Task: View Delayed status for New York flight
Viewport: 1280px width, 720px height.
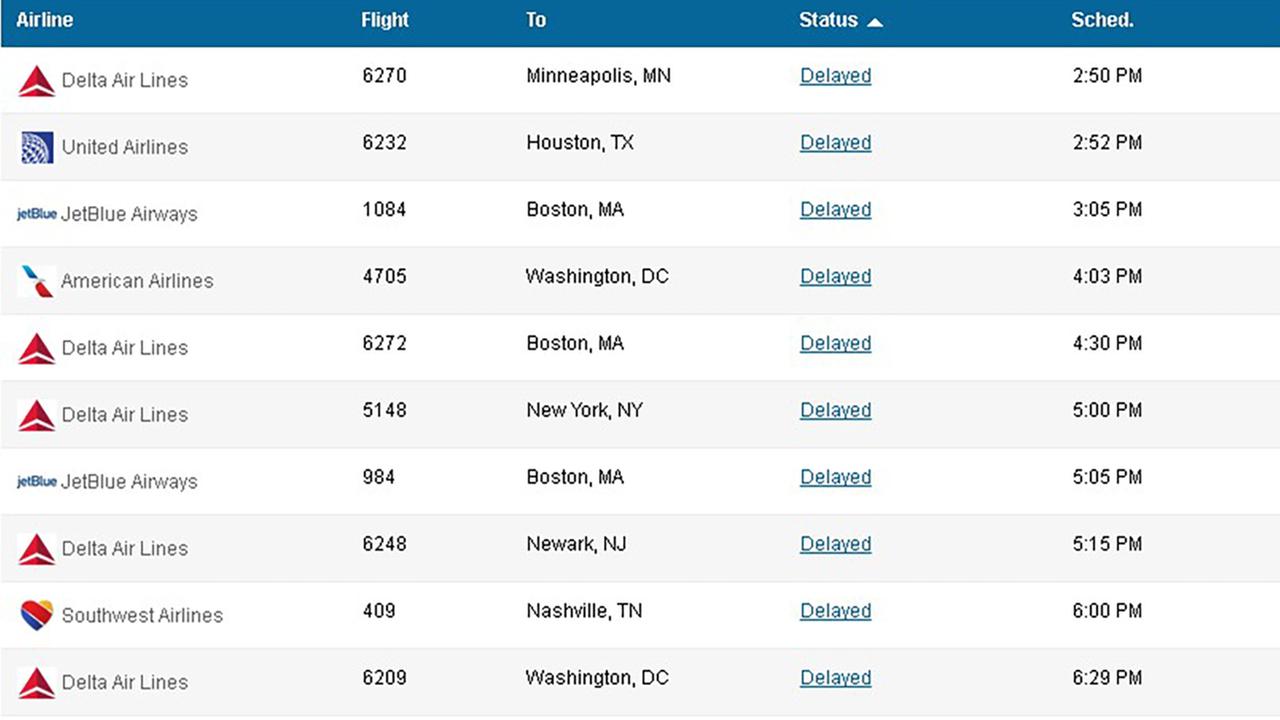Action: point(835,410)
